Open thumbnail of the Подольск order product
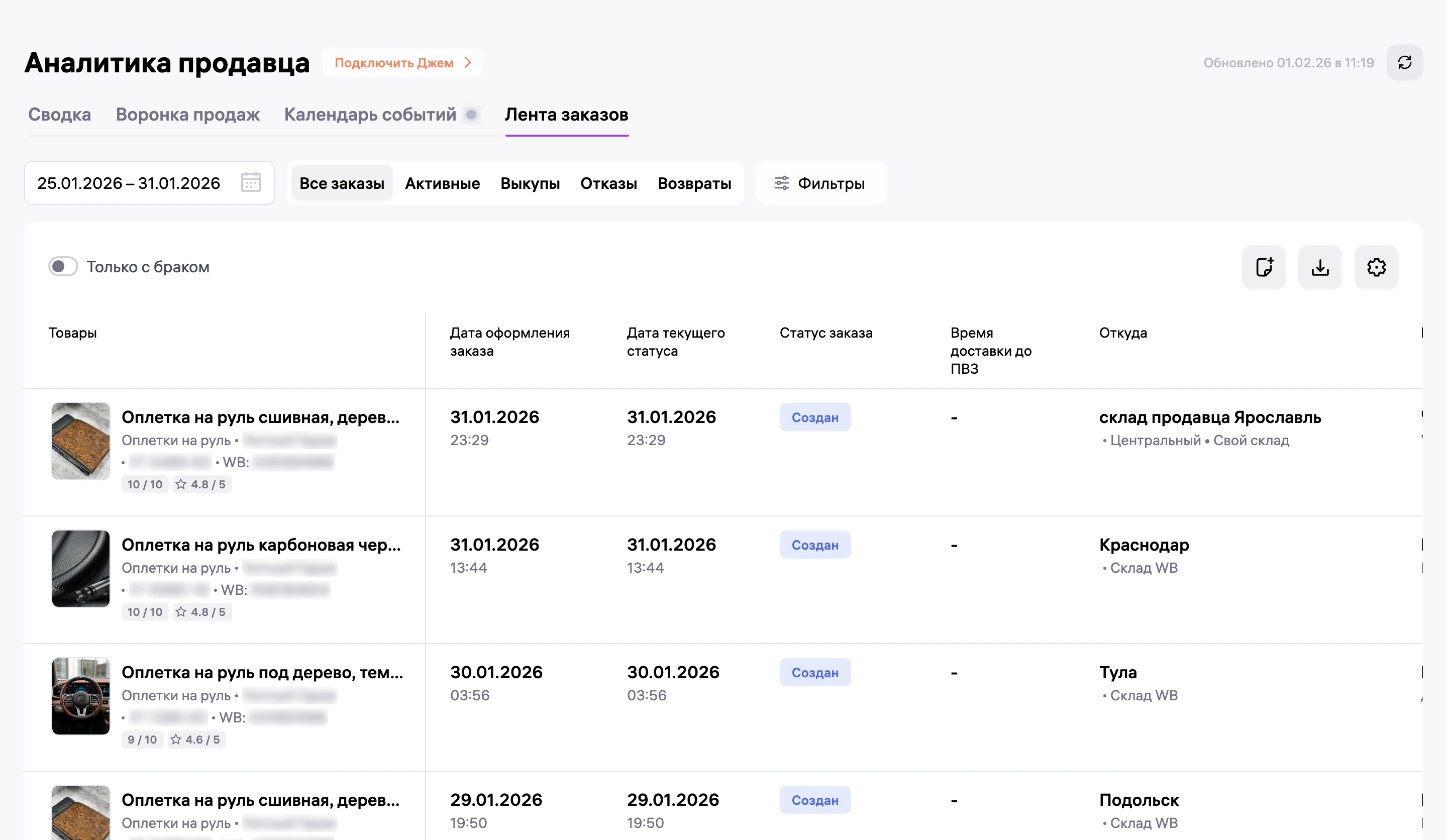This screenshot has width=1447, height=840. click(x=81, y=813)
